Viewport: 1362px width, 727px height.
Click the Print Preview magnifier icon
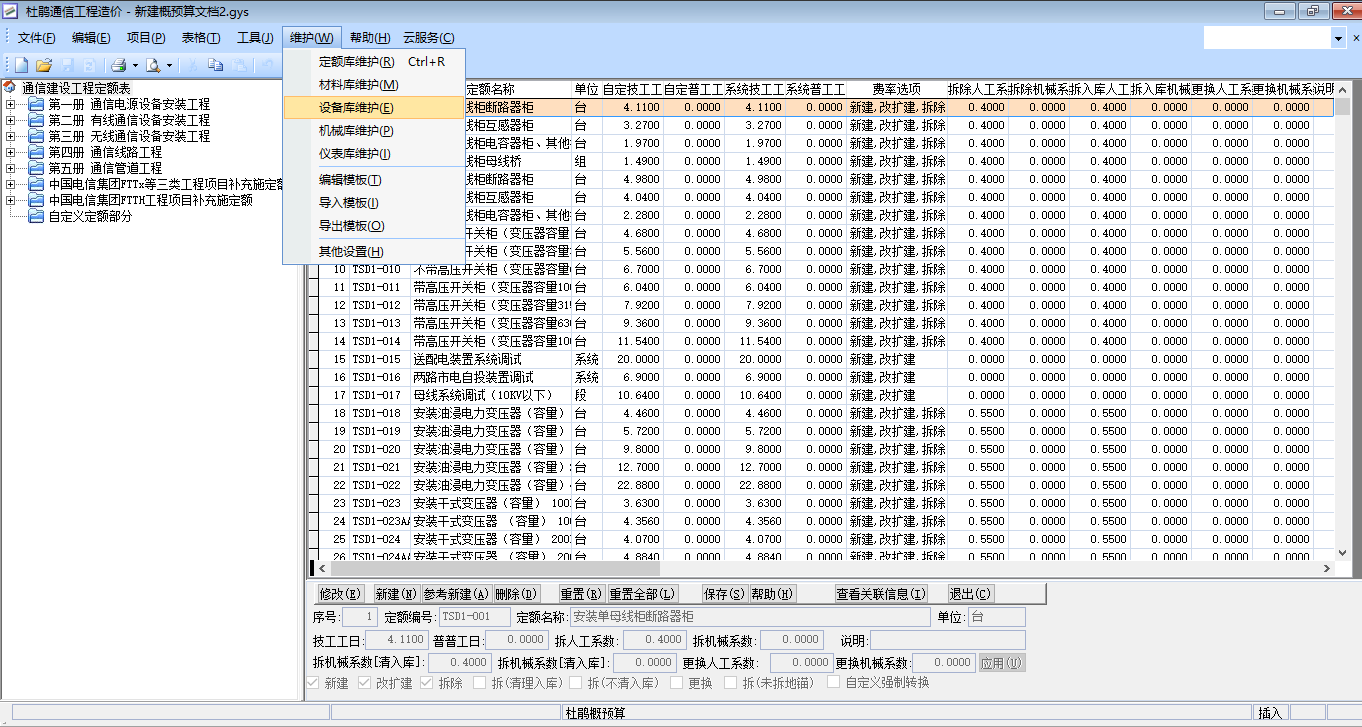153,65
